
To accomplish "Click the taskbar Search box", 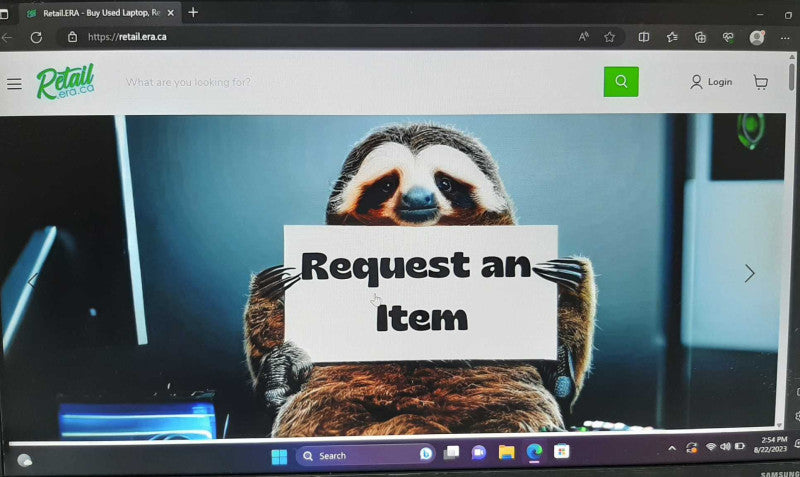I will click(365, 455).
